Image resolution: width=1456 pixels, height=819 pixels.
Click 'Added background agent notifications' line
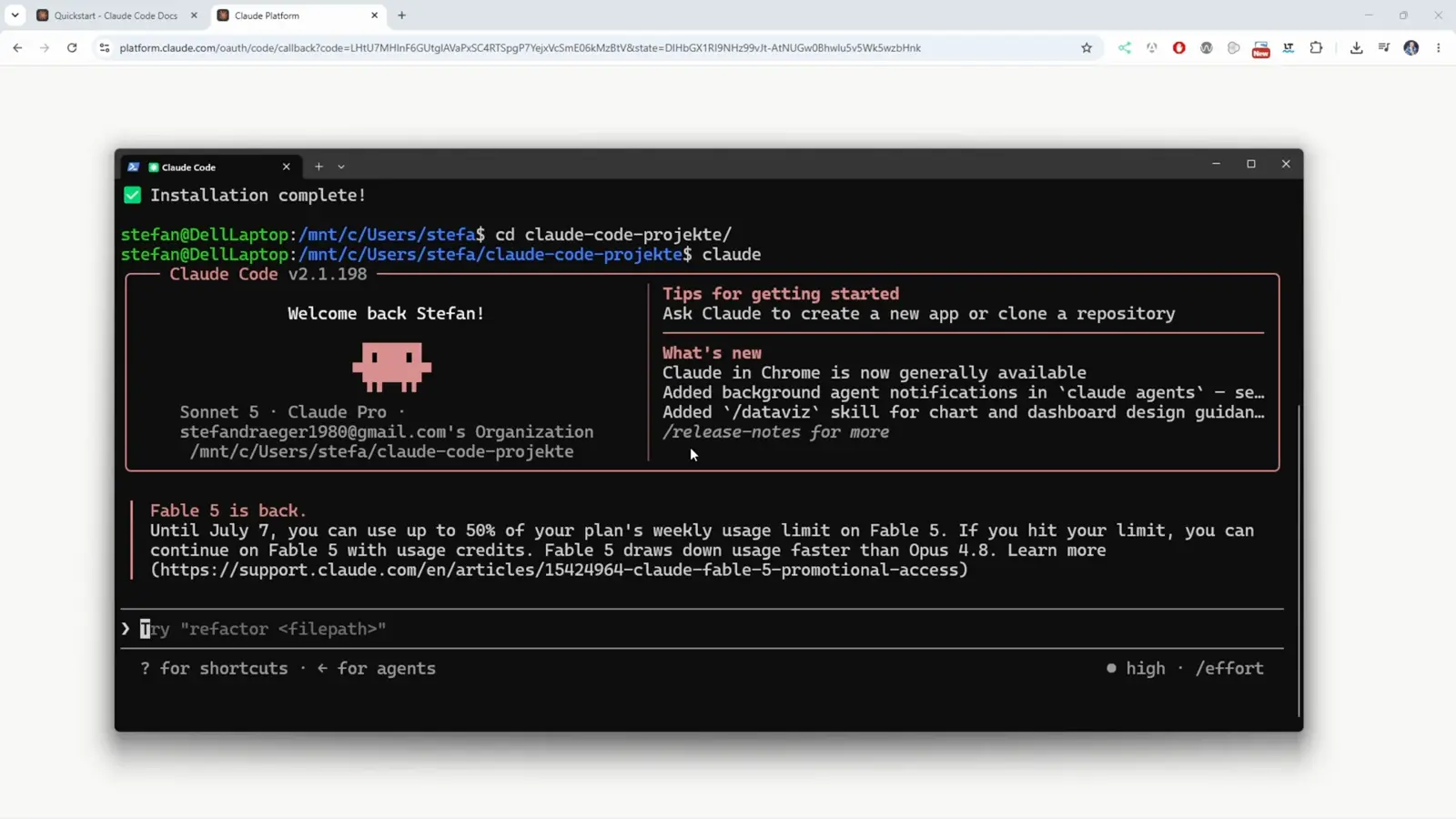click(x=964, y=392)
